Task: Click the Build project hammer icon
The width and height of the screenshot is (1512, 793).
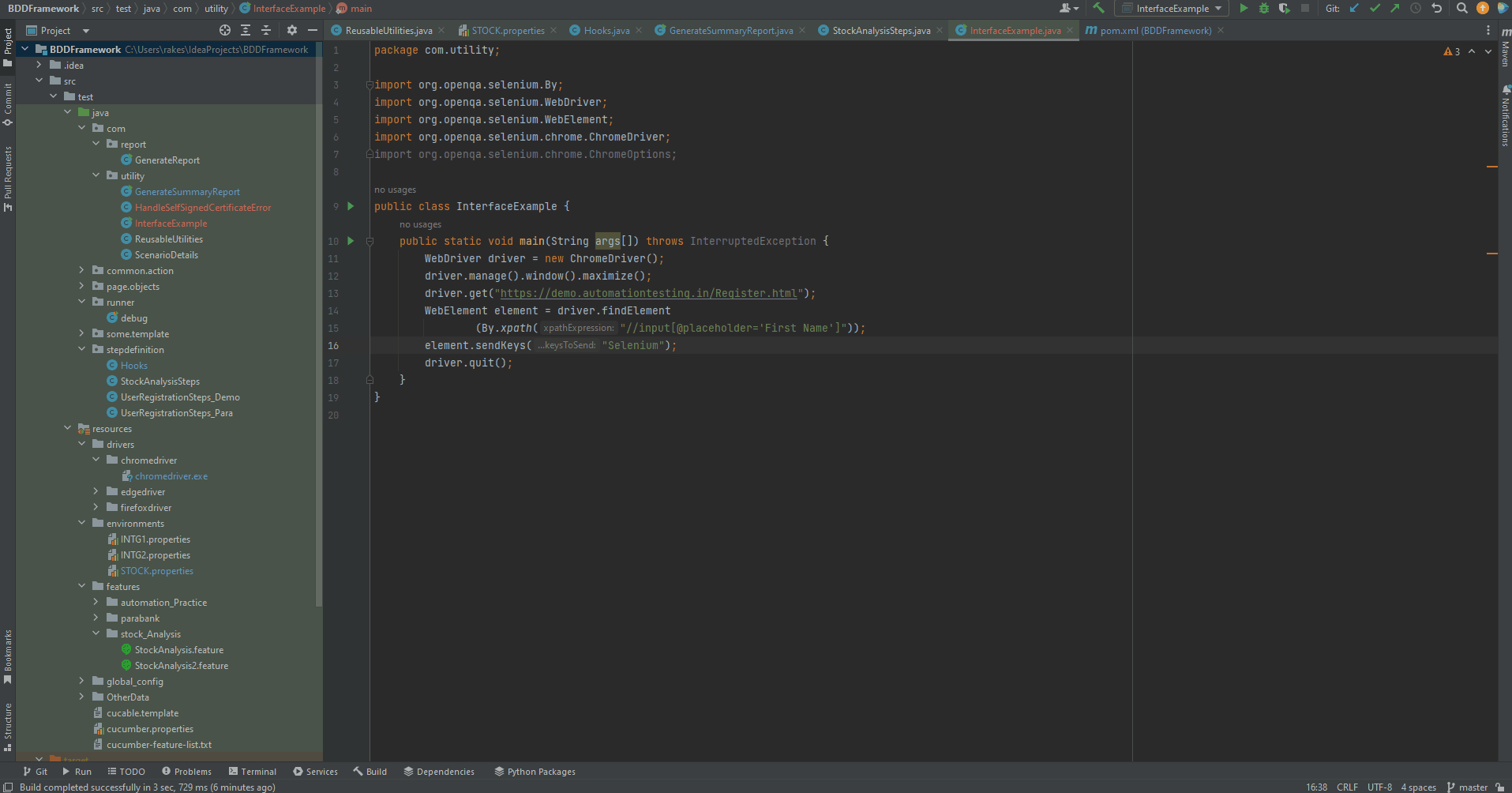Action: [1098, 9]
